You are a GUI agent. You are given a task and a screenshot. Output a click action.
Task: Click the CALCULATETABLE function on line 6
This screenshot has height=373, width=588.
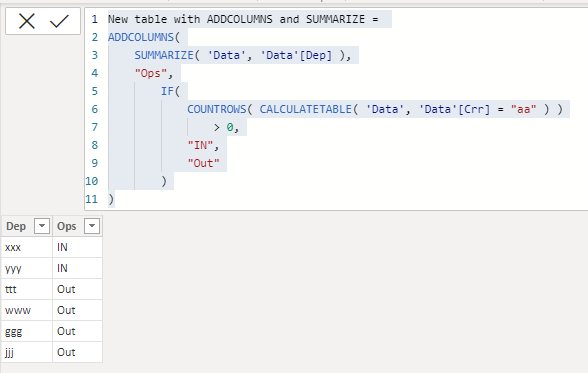tap(306, 109)
